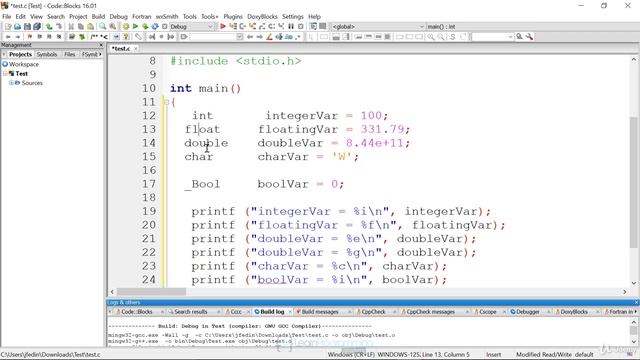
Task: Switch to the CppCheck log tab
Action: (373, 312)
